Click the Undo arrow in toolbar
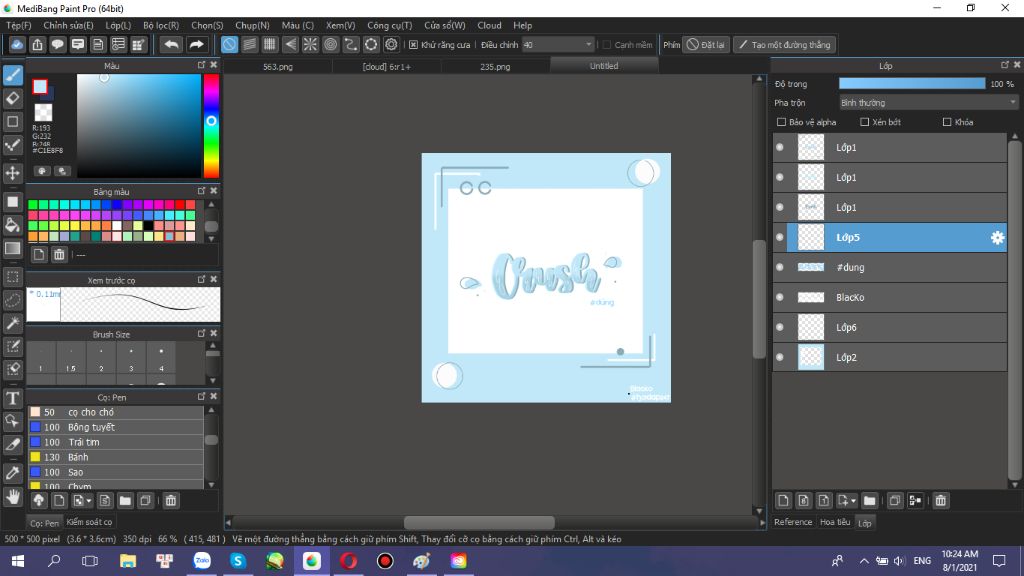The height and width of the screenshot is (576, 1024). point(172,45)
